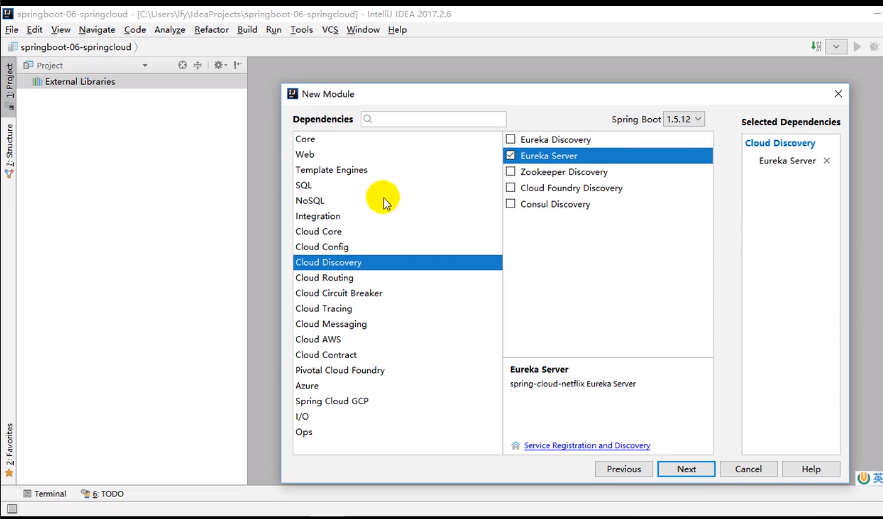Open the Navigate menu
Image resolution: width=883 pixels, height=519 pixels.
click(97, 30)
